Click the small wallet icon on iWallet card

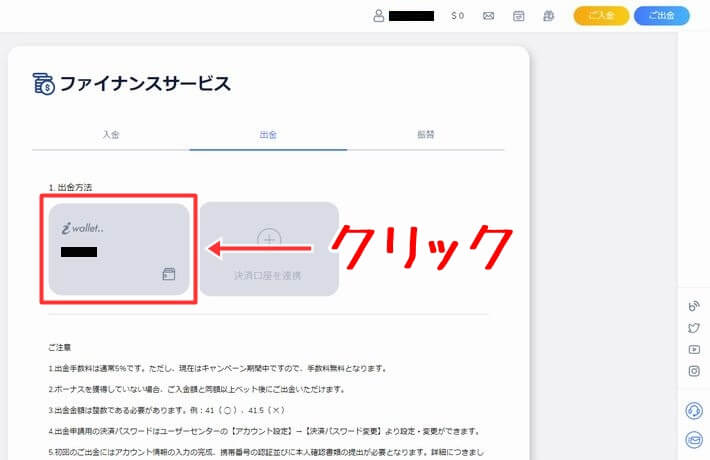click(x=168, y=274)
